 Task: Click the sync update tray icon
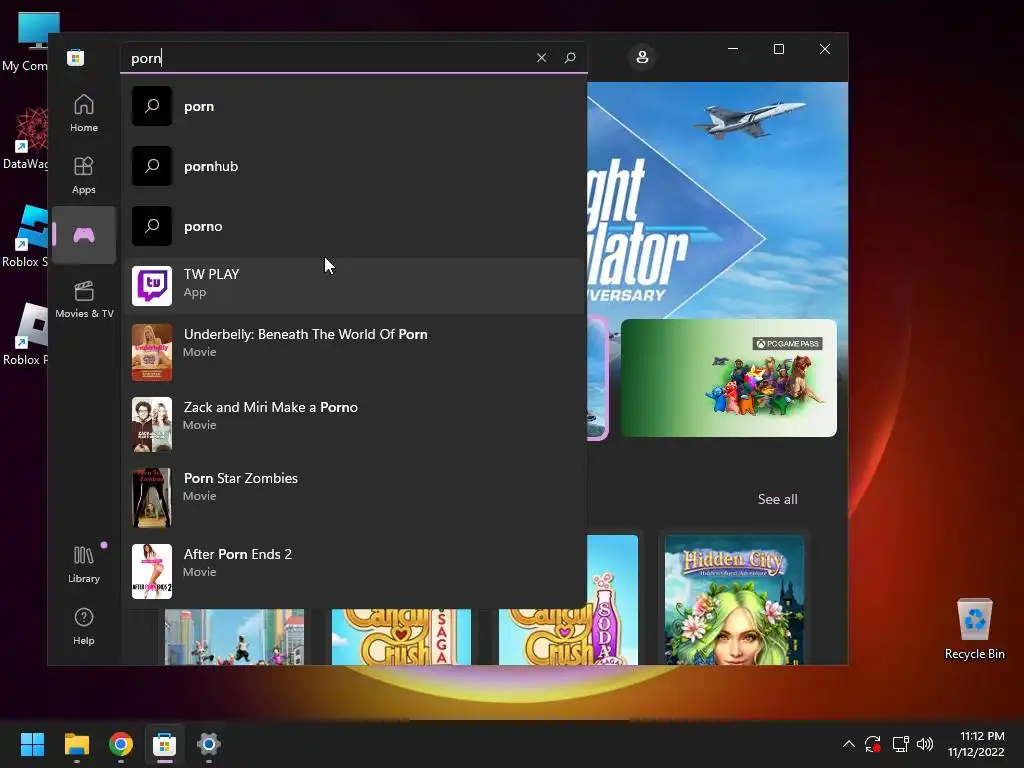tap(873, 744)
